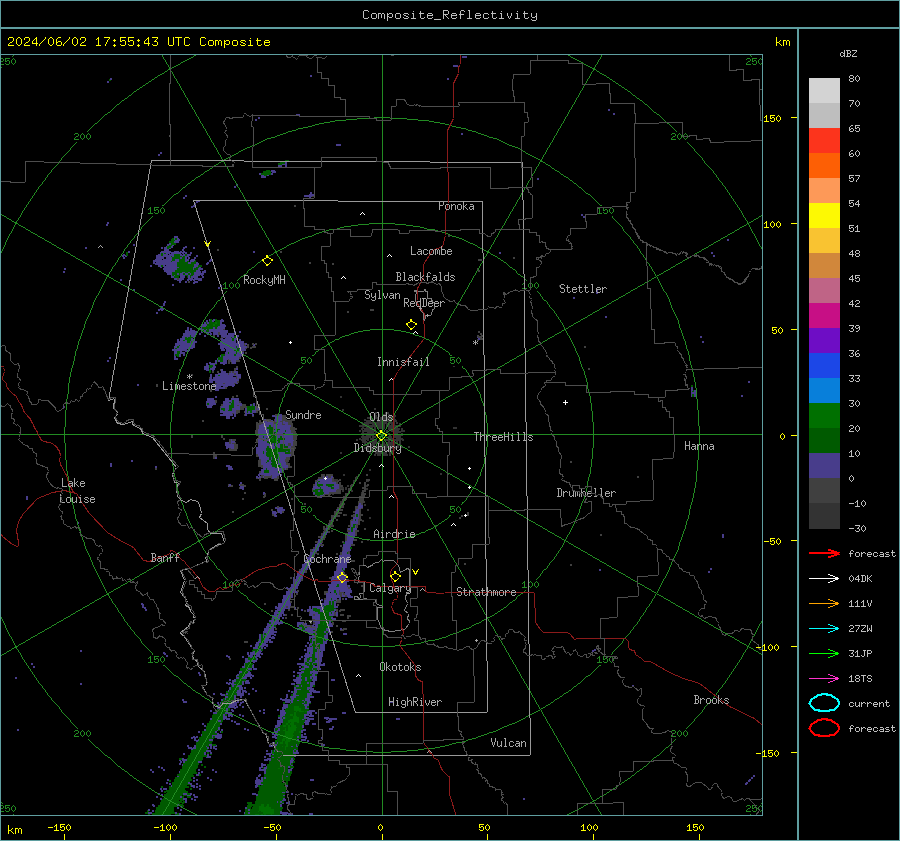This screenshot has height=841, width=900.
Task: Click the Blackfalds town label
Action: coord(425,277)
